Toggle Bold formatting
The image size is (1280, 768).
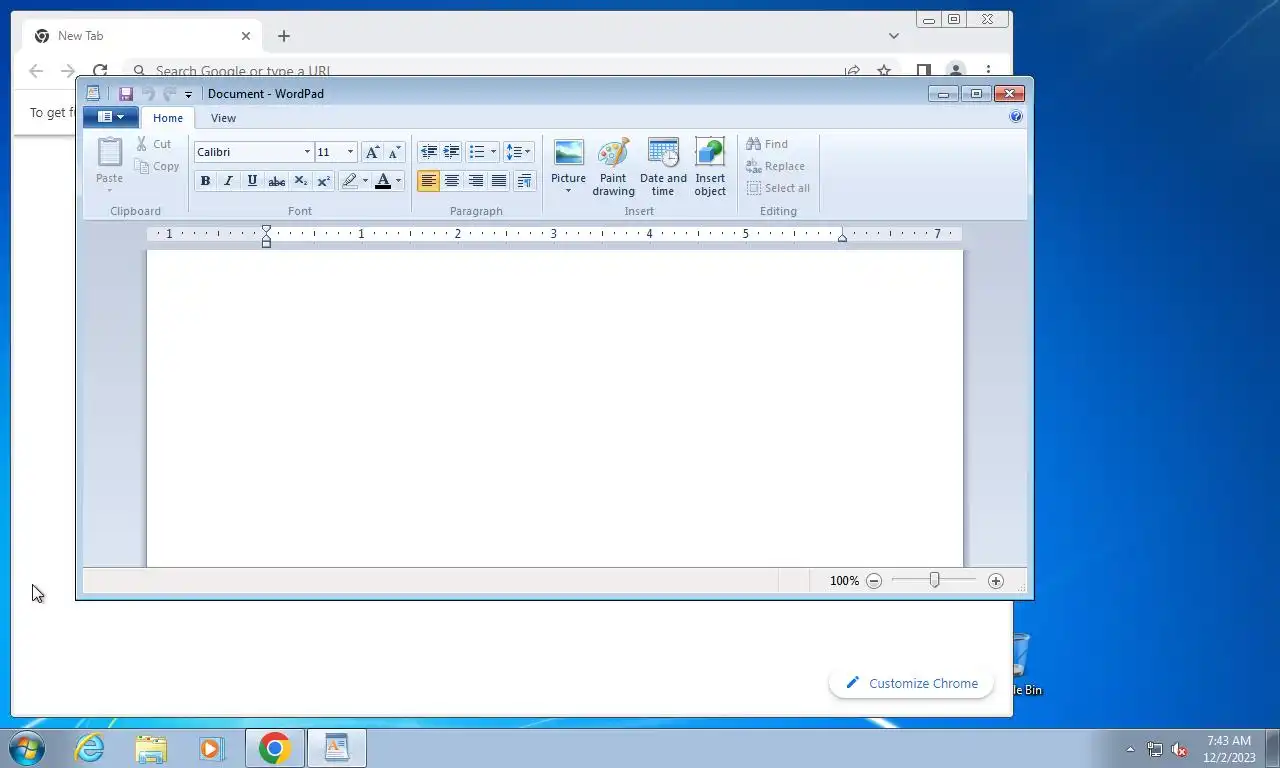(x=205, y=181)
